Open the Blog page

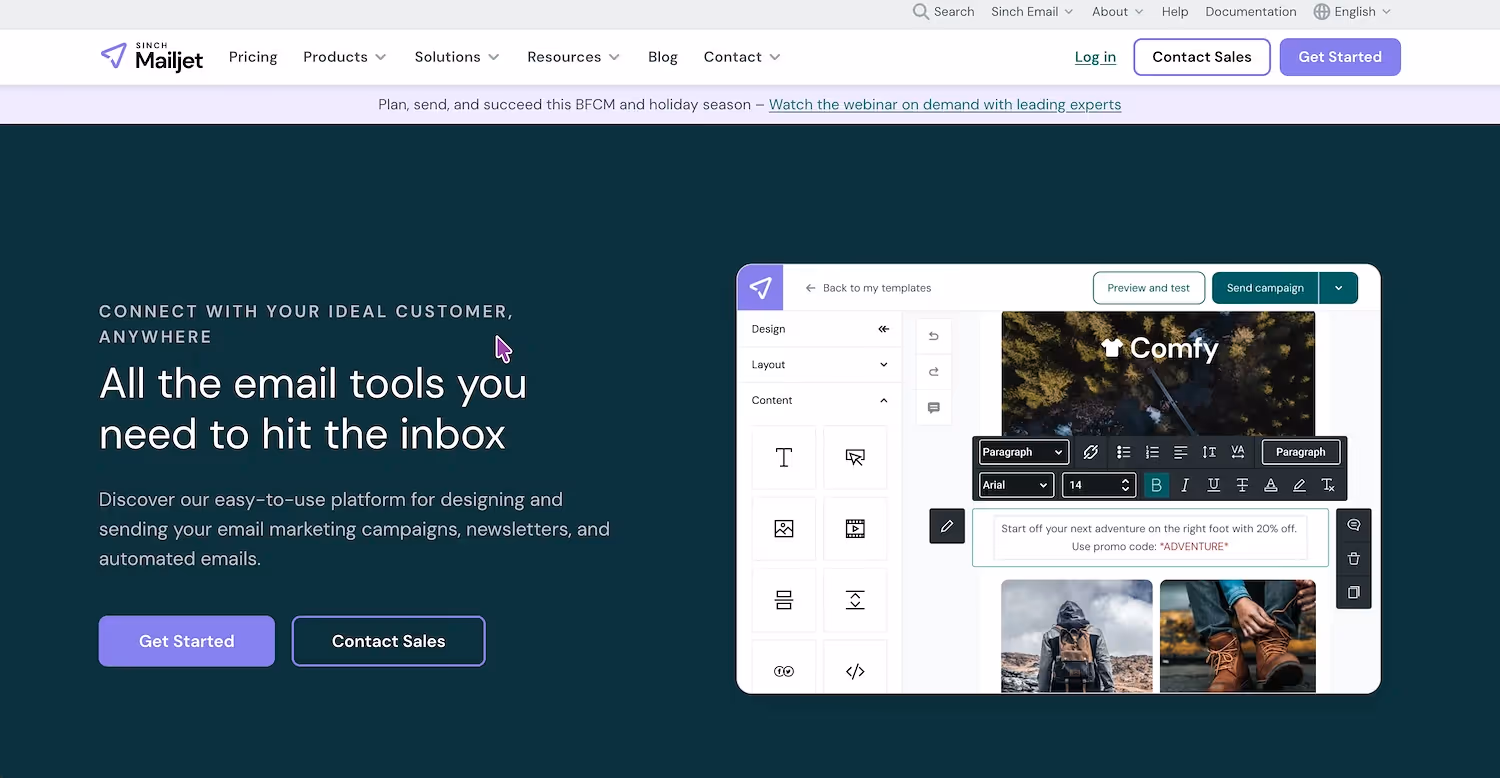pos(663,57)
